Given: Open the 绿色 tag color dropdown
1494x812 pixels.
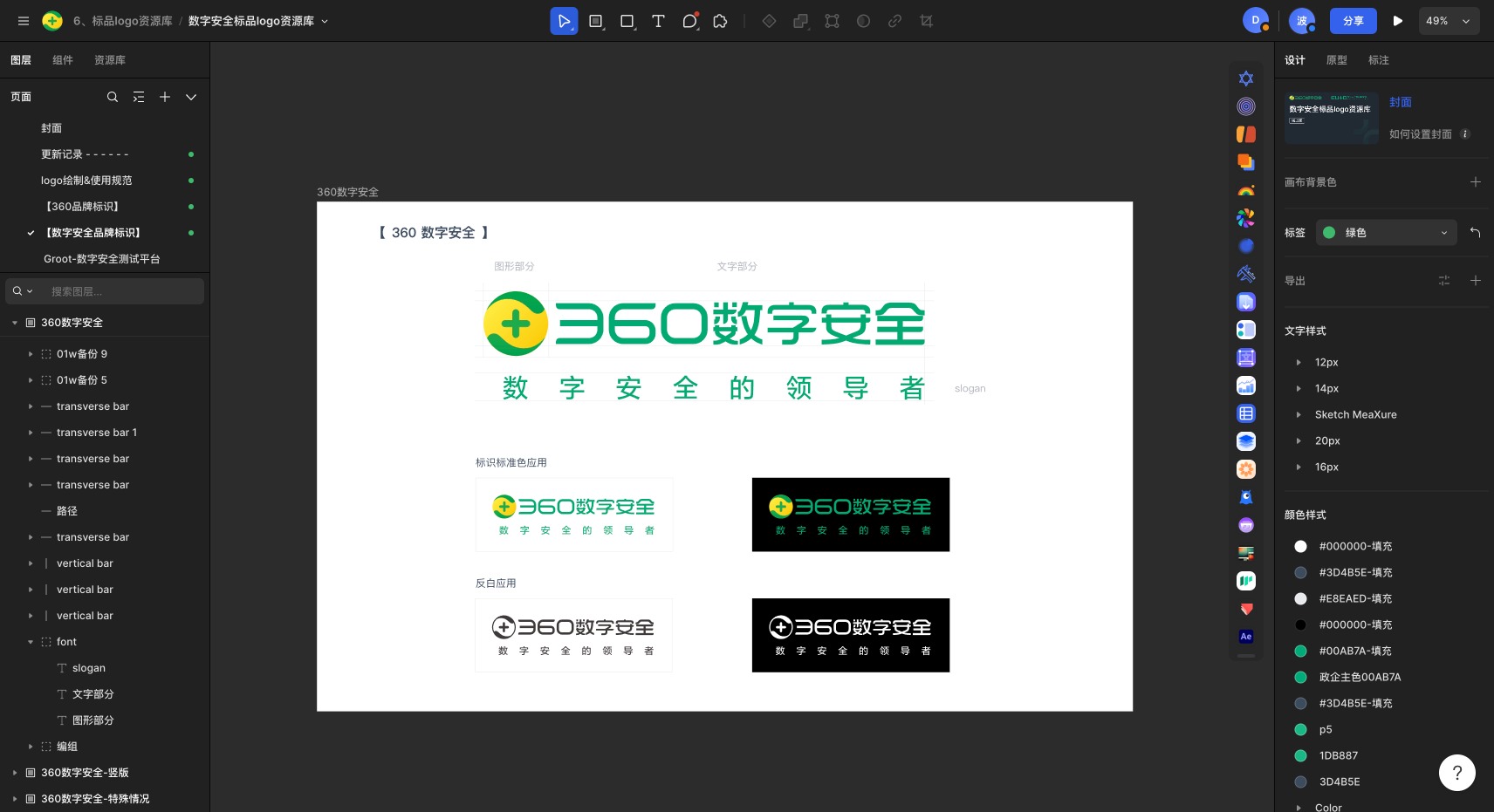Looking at the screenshot, I should (1386, 233).
